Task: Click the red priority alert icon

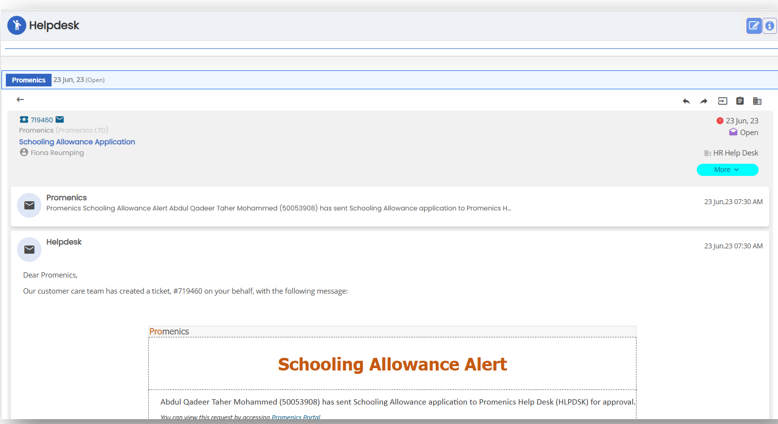Action: click(x=720, y=121)
